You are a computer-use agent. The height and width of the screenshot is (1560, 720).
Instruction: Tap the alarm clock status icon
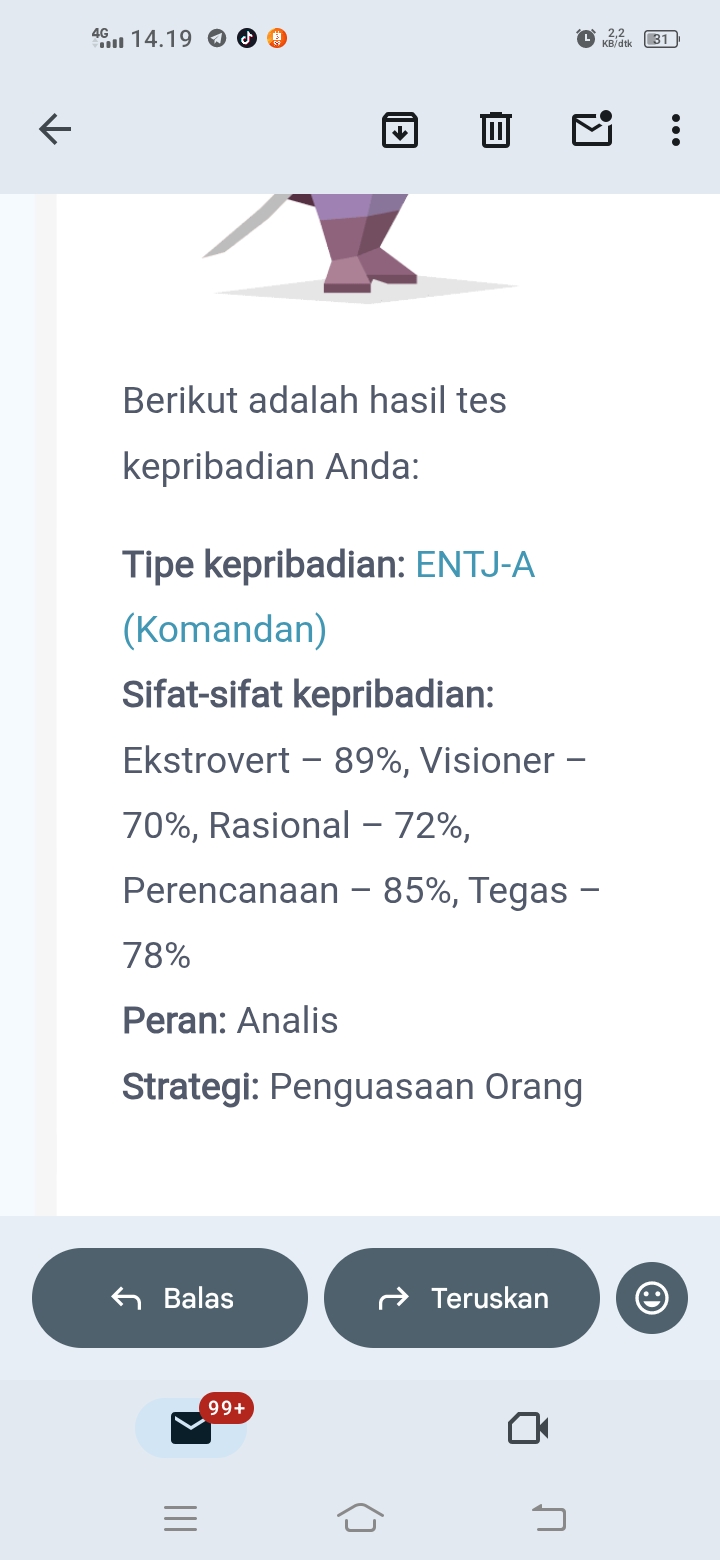pos(586,39)
